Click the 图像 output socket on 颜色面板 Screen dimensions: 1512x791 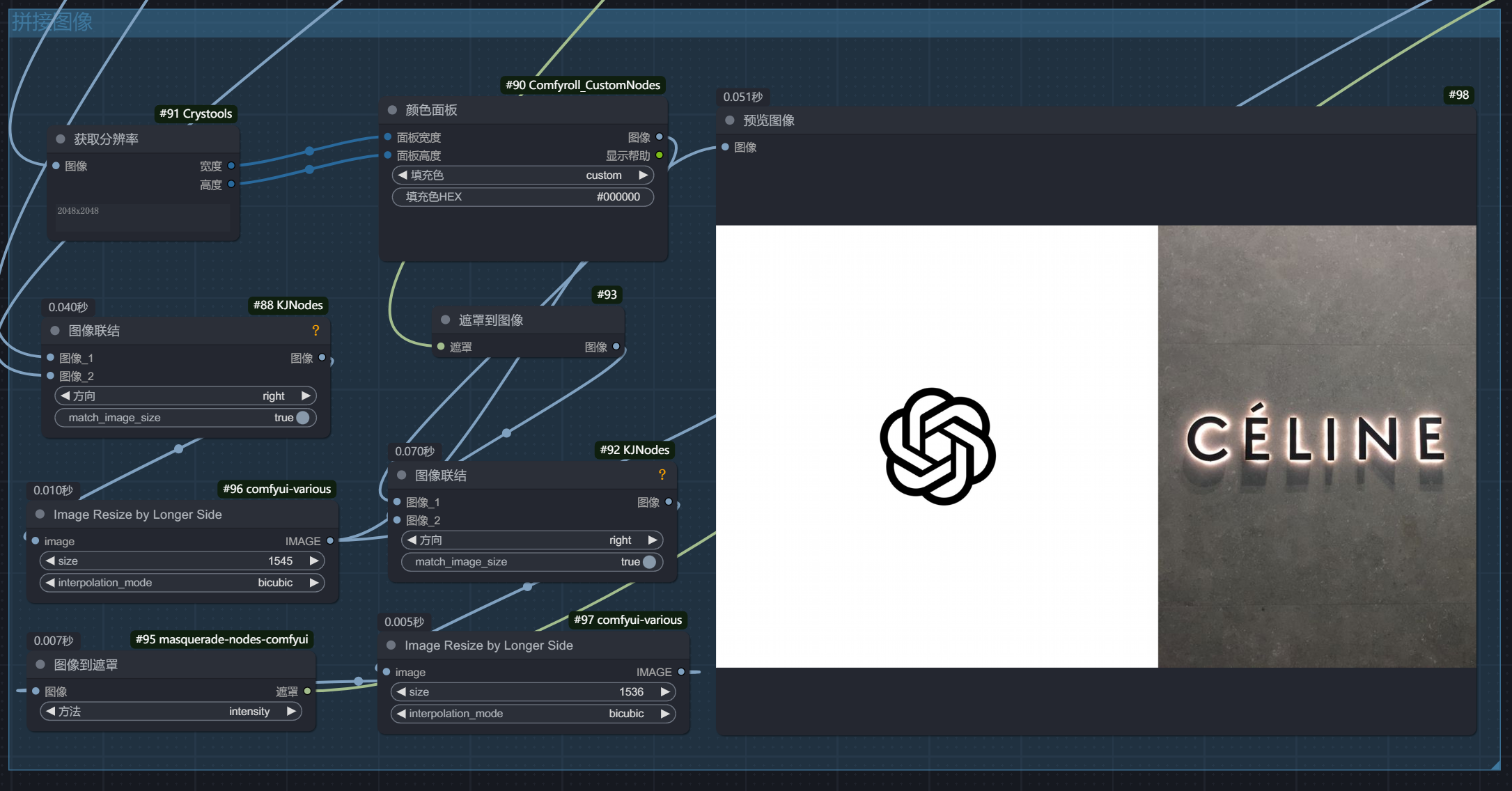(x=660, y=137)
